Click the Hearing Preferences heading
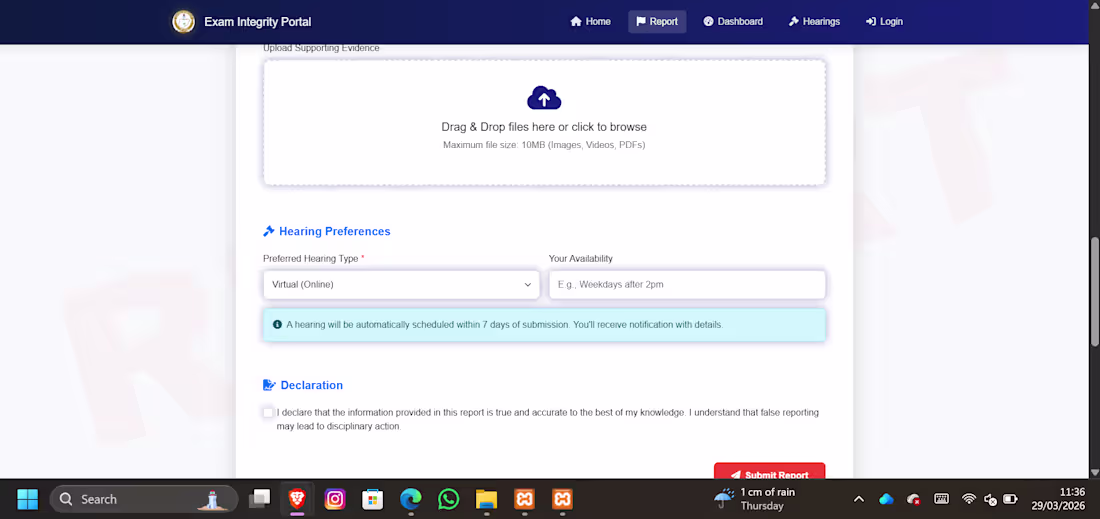This screenshot has width=1100, height=519. pos(335,231)
